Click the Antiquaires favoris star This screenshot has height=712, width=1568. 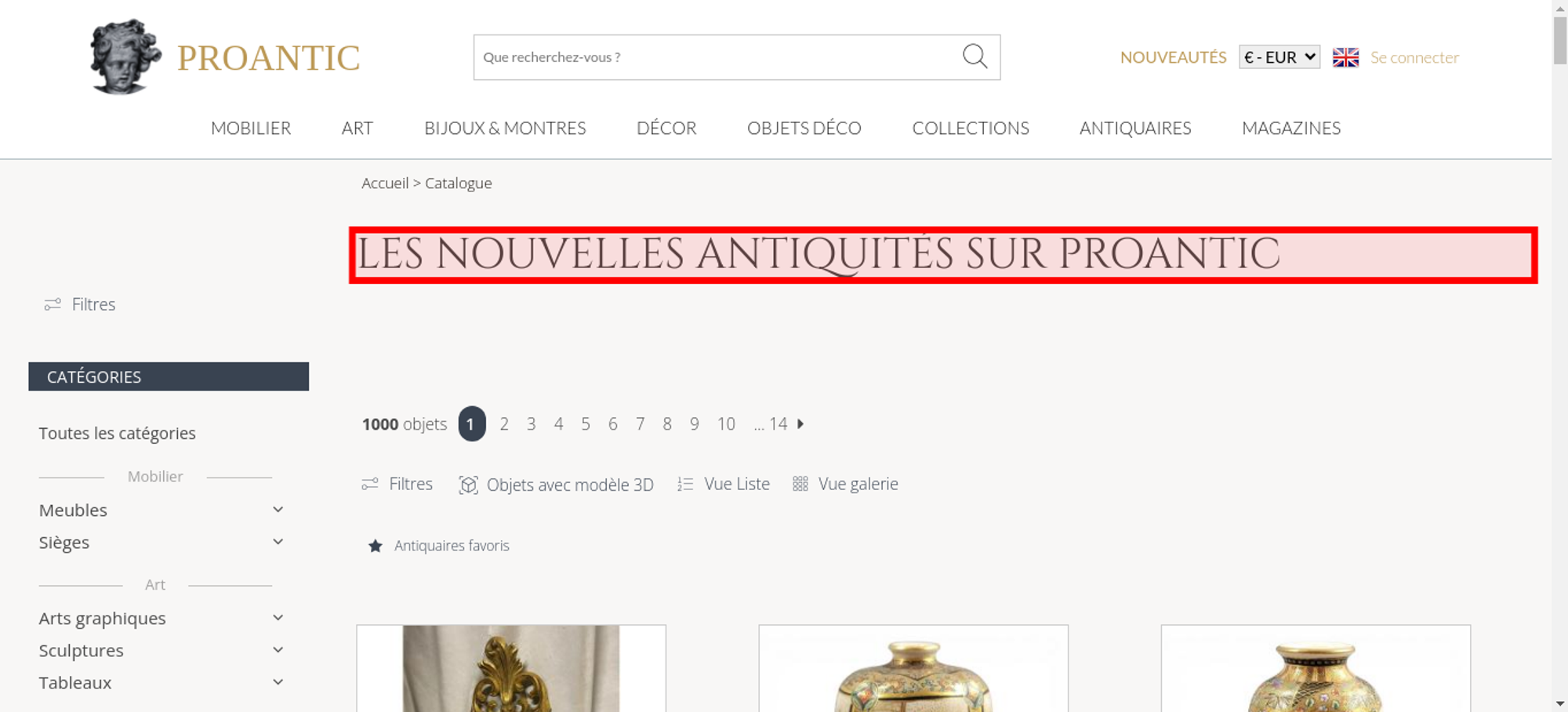click(376, 546)
